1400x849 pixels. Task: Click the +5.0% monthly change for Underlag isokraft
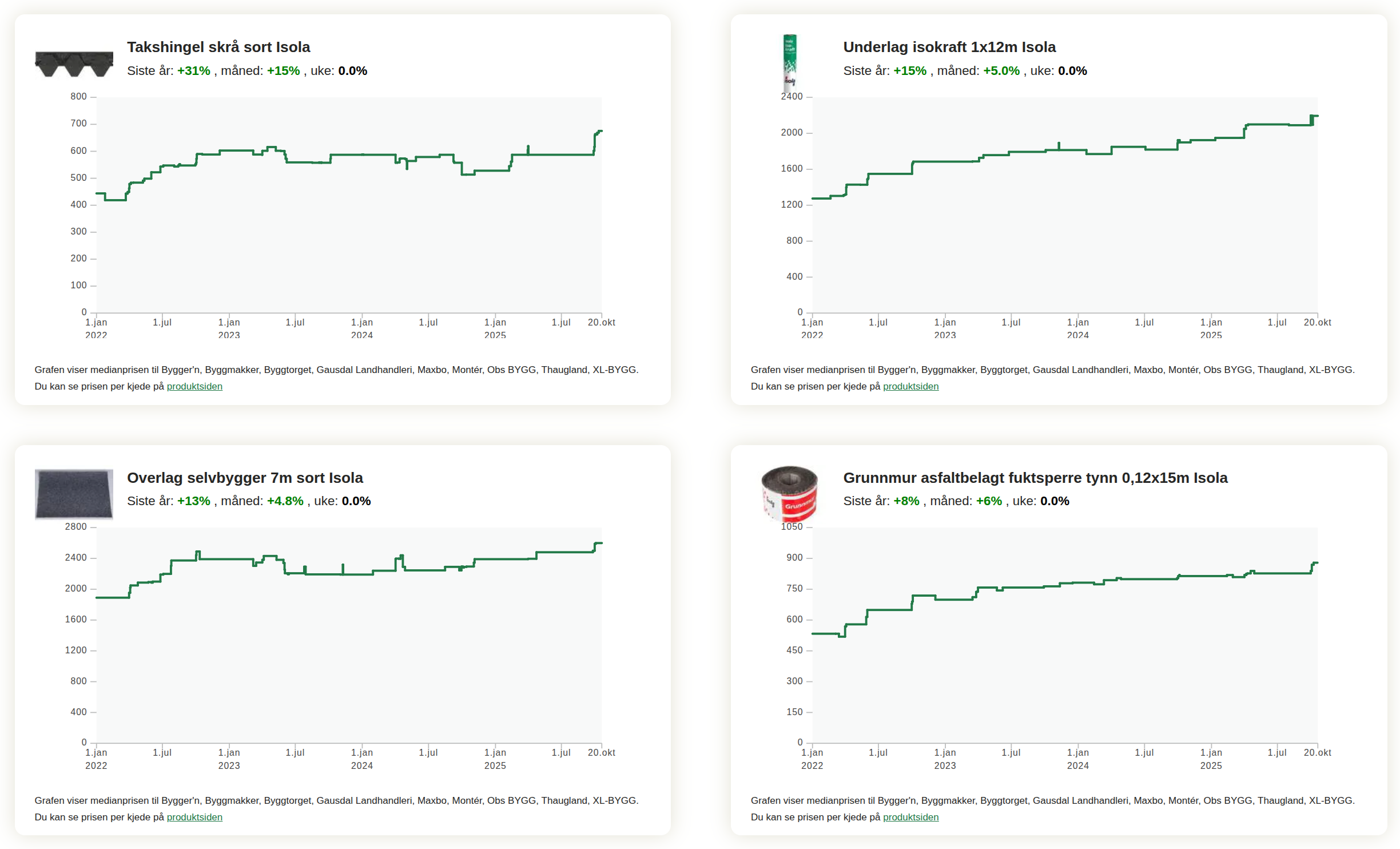1001,71
